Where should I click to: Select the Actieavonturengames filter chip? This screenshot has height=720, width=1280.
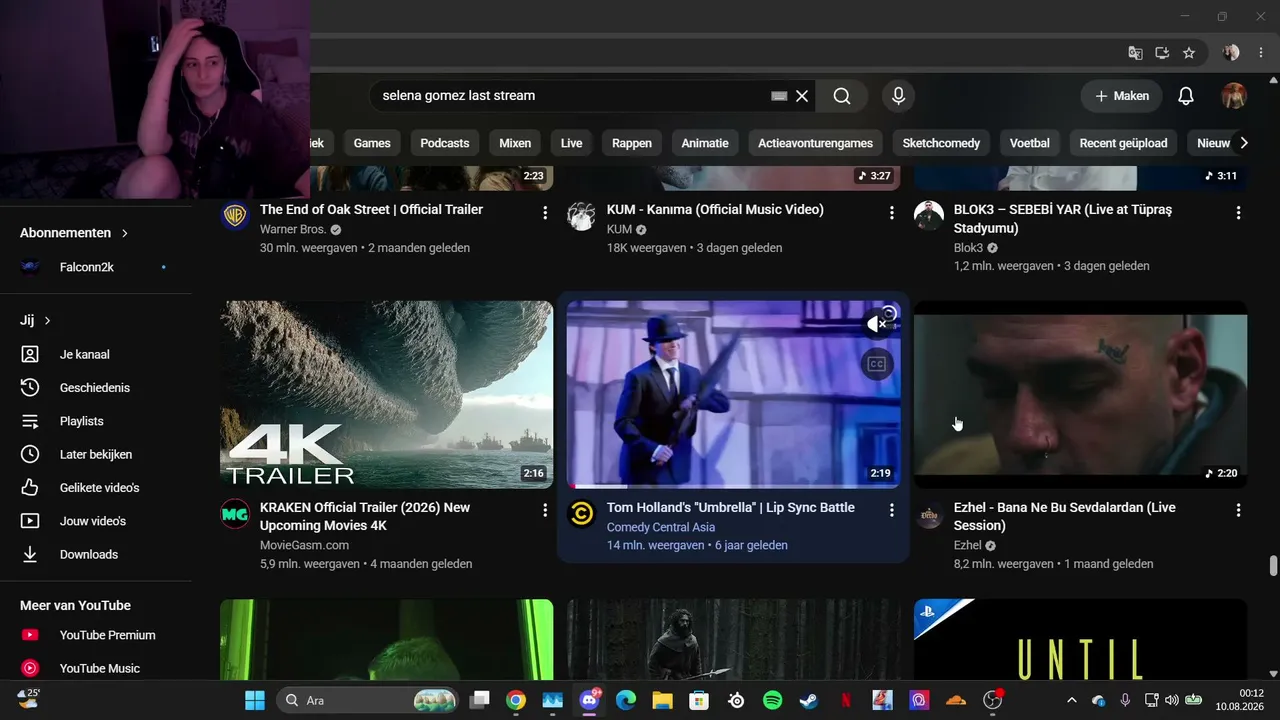[x=815, y=143]
